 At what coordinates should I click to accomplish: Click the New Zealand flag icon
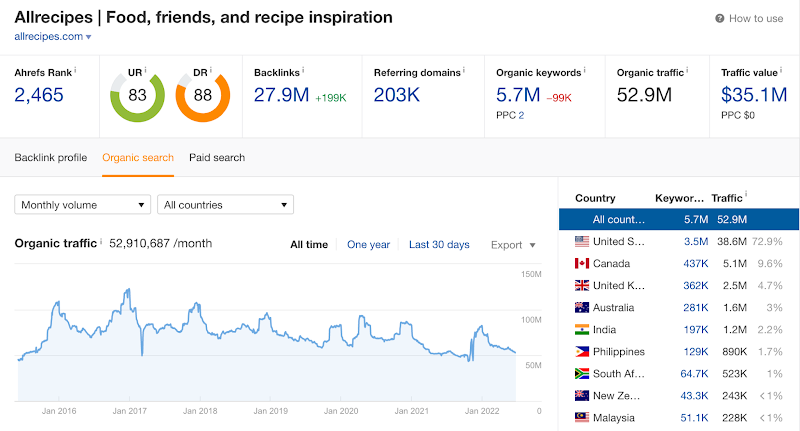582,395
